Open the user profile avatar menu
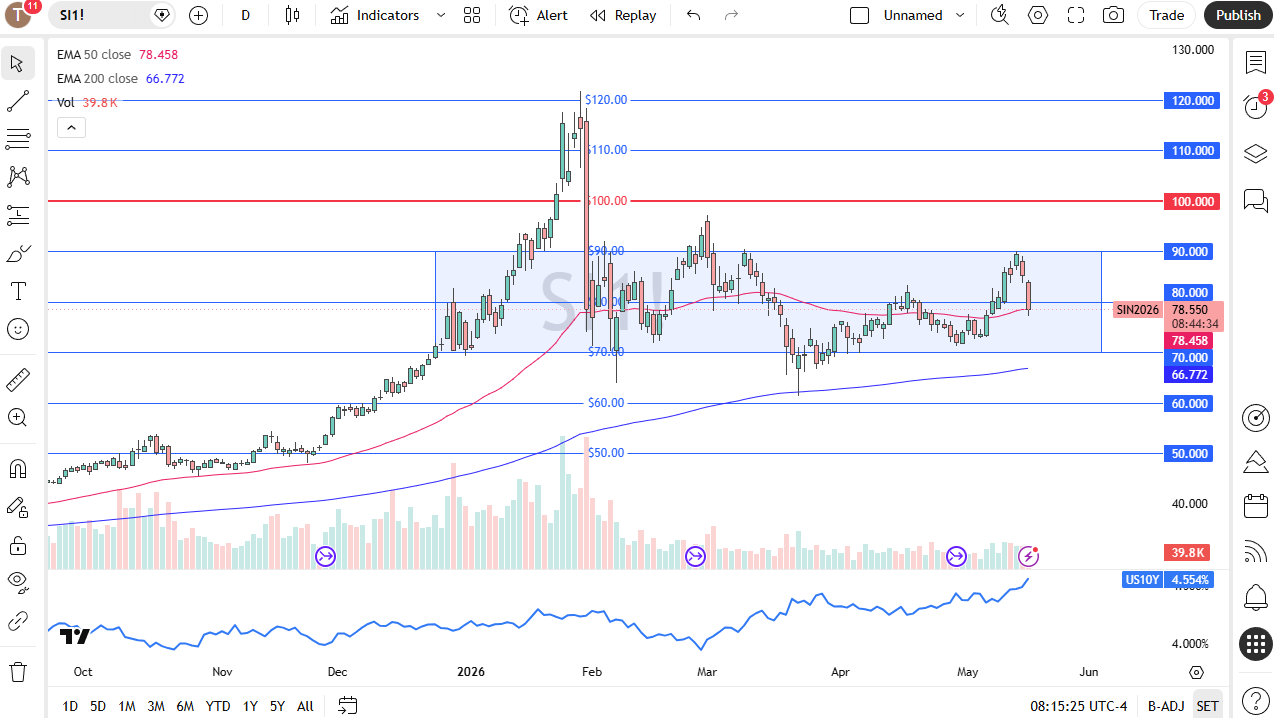 coord(19,15)
